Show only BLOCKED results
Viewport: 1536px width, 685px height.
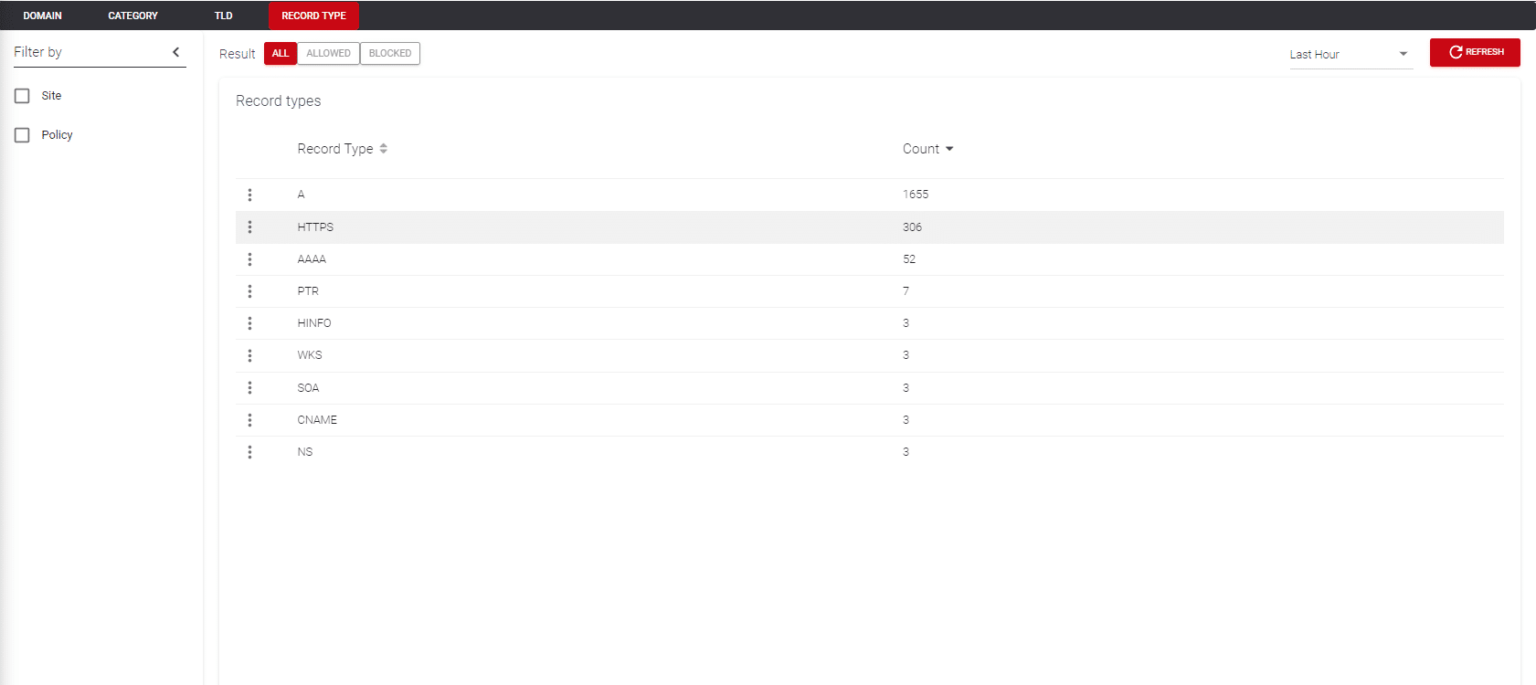point(390,53)
